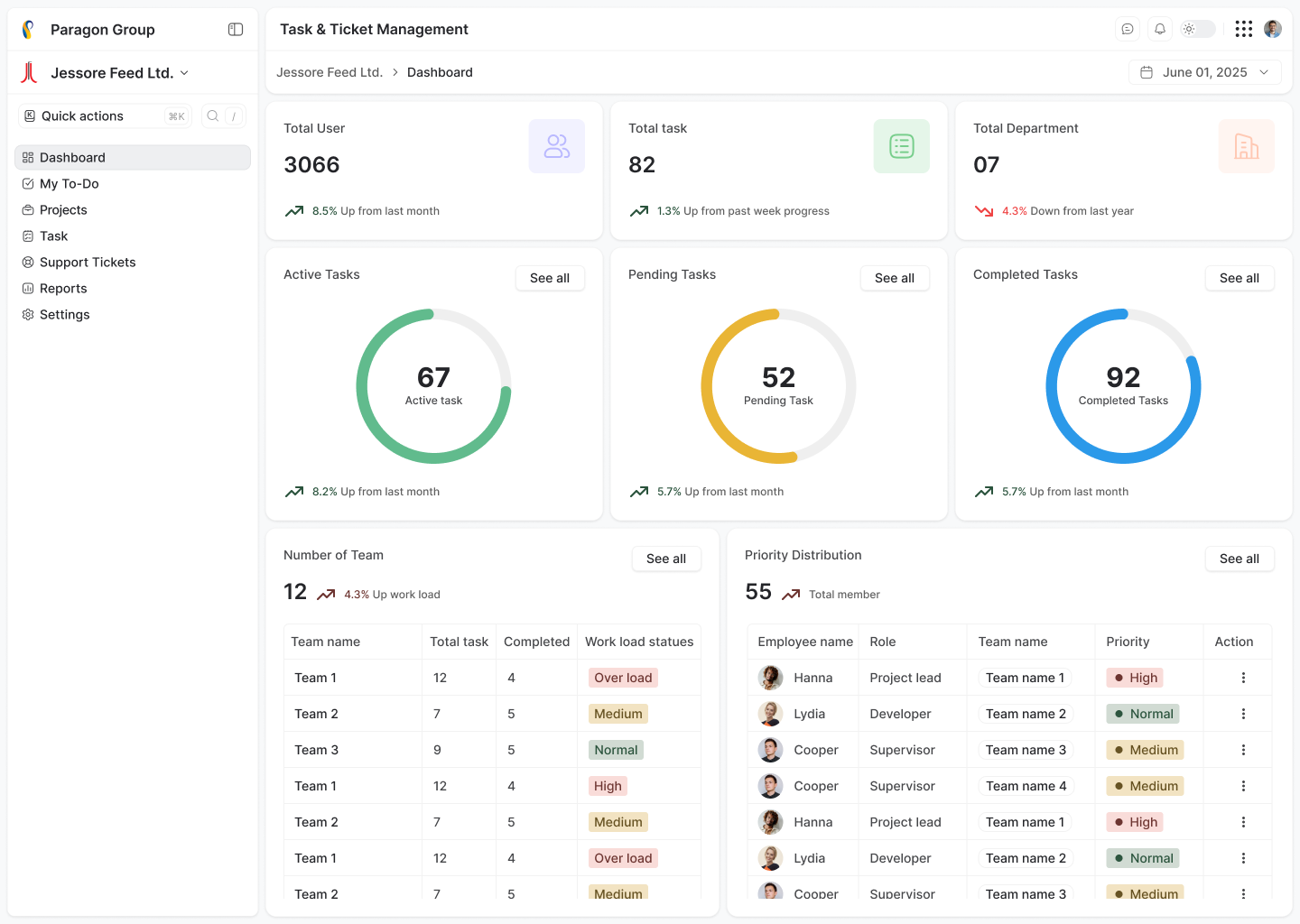This screenshot has width=1300, height=924.
Task: Open the notifications bell
Action: 1160,29
